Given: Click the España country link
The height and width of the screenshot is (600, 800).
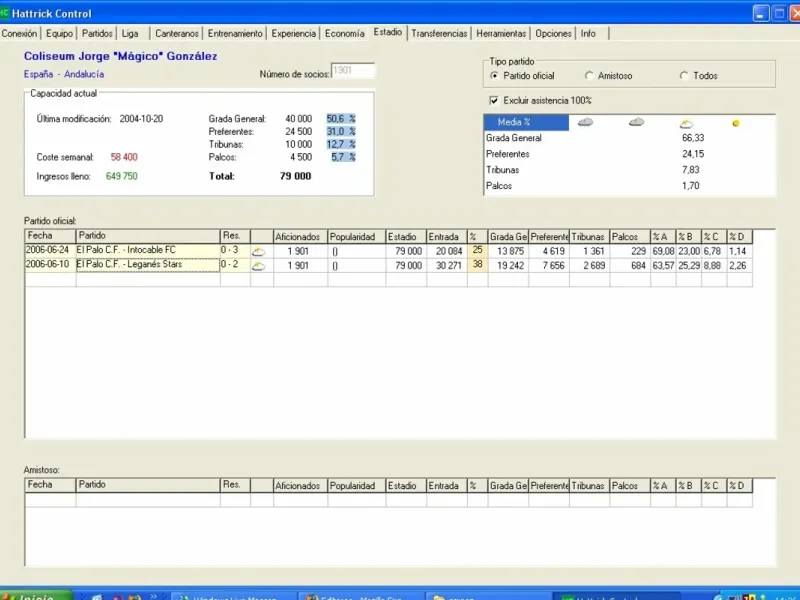Looking at the screenshot, I should 38,74.
